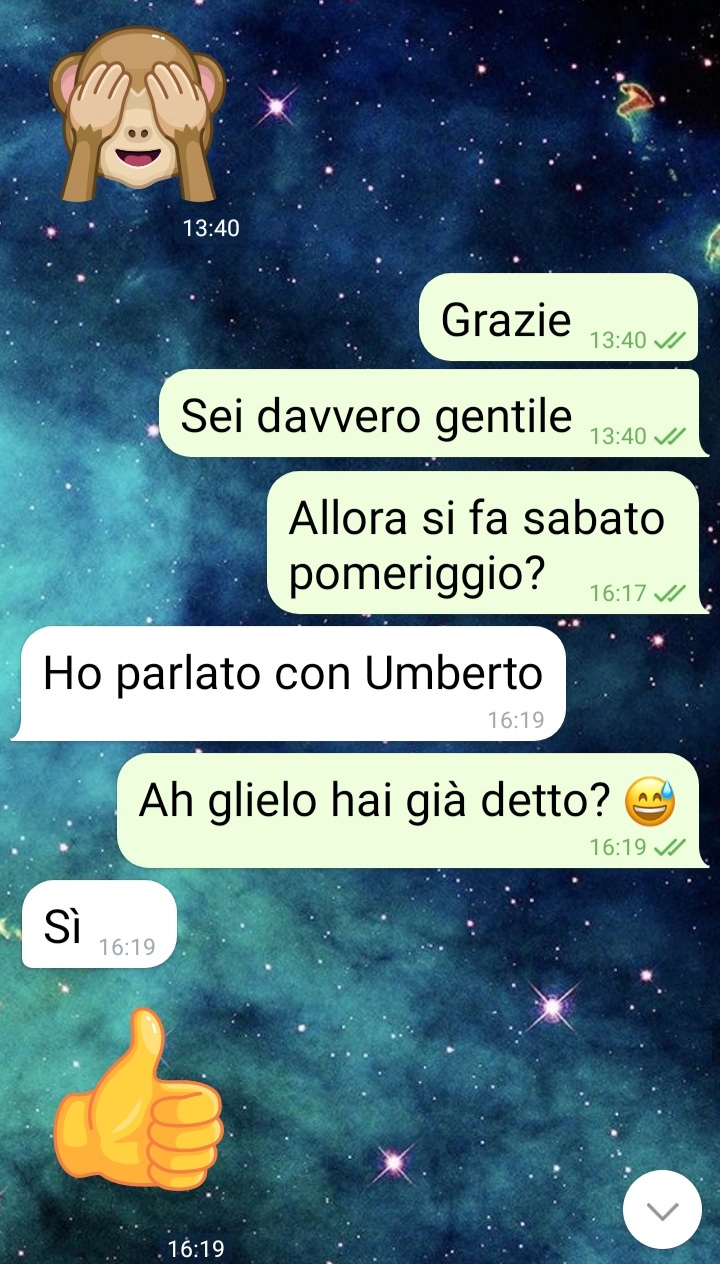Tap the sweat-smile emoji in message
Image resolution: width=720 pixels, height=1264 pixels.
pos(650,802)
